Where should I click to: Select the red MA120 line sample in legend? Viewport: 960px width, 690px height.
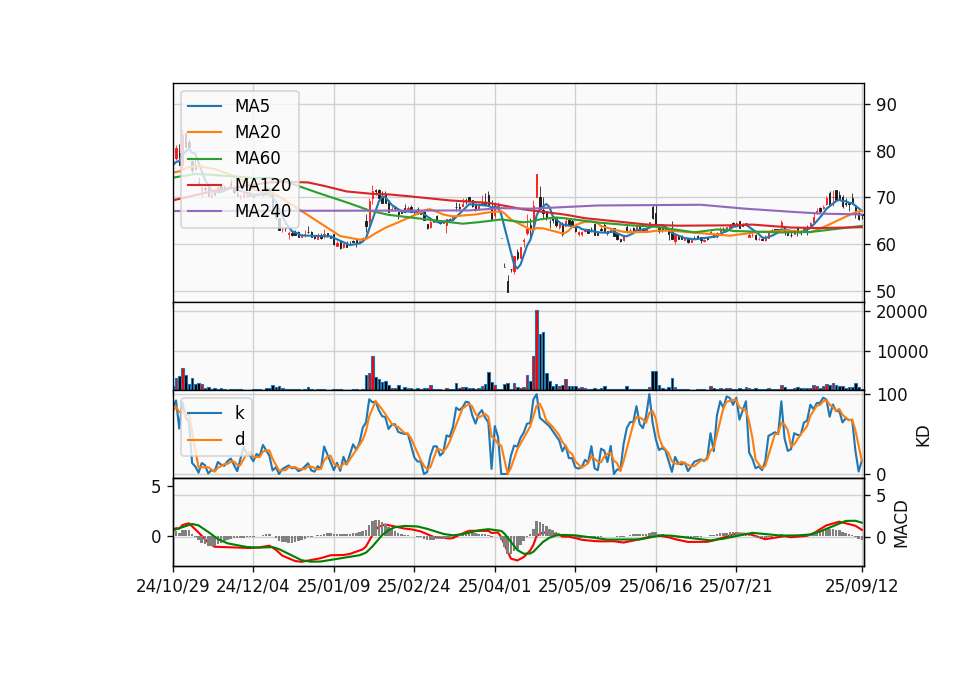[x=204, y=185]
